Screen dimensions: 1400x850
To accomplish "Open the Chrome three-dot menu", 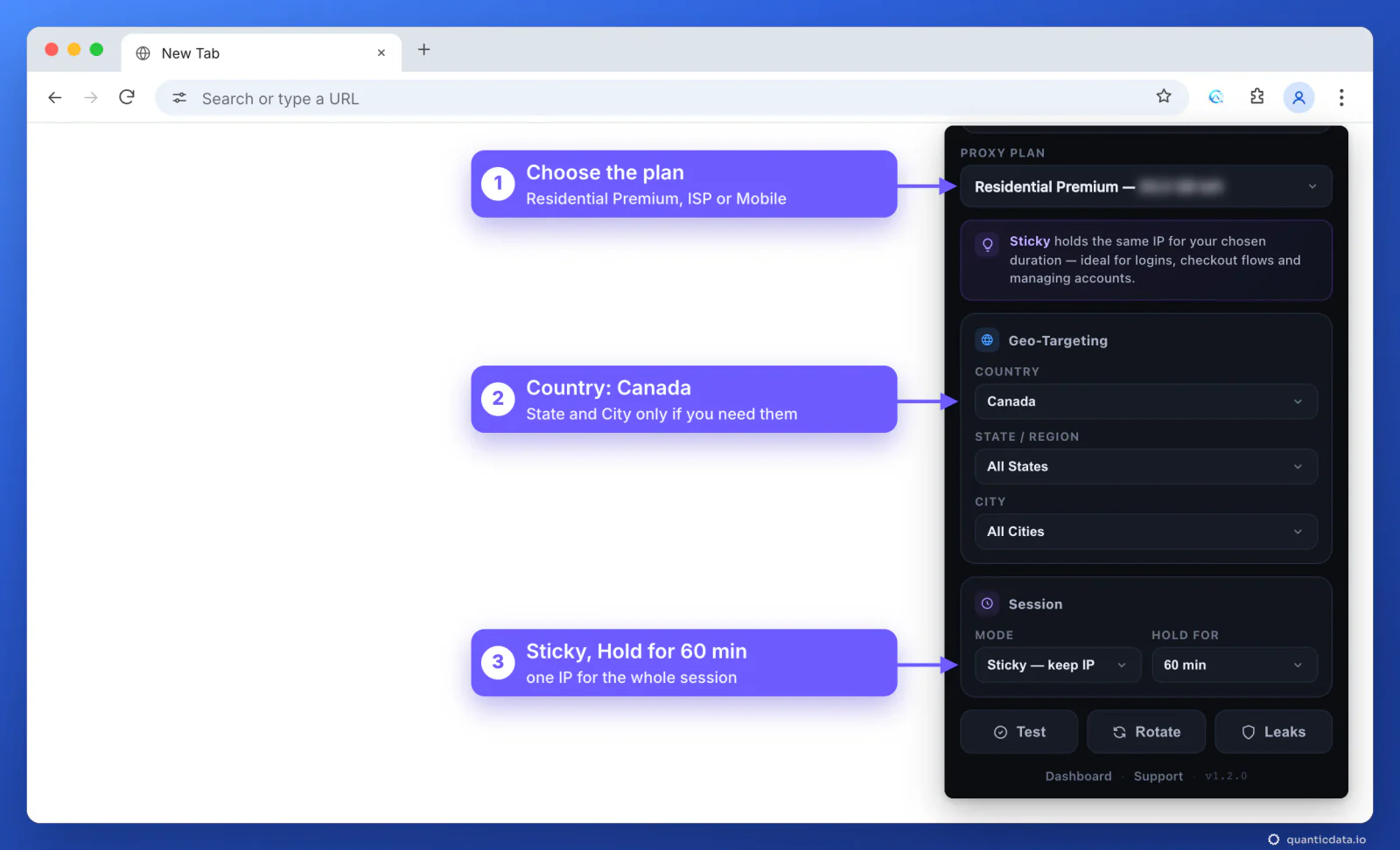I will point(1341,97).
